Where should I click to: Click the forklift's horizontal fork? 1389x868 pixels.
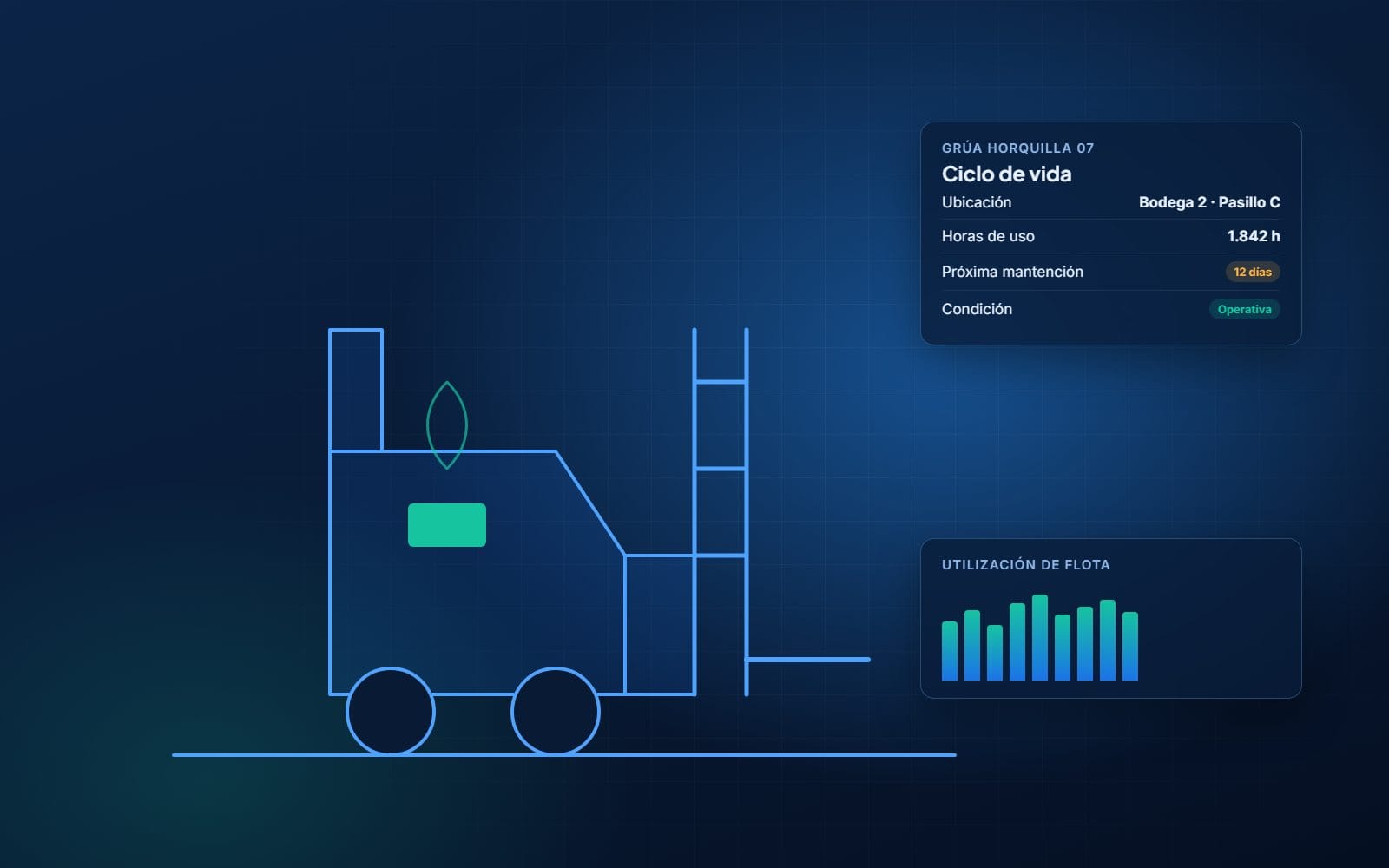click(x=808, y=660)
